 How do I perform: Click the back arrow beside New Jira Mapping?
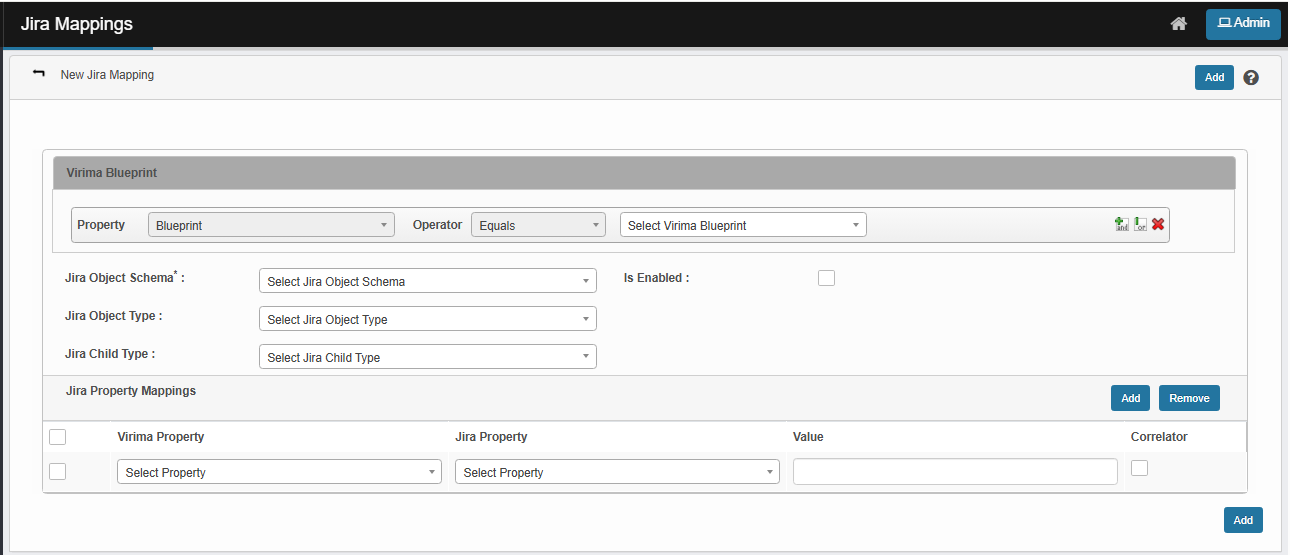click(39, 74)
